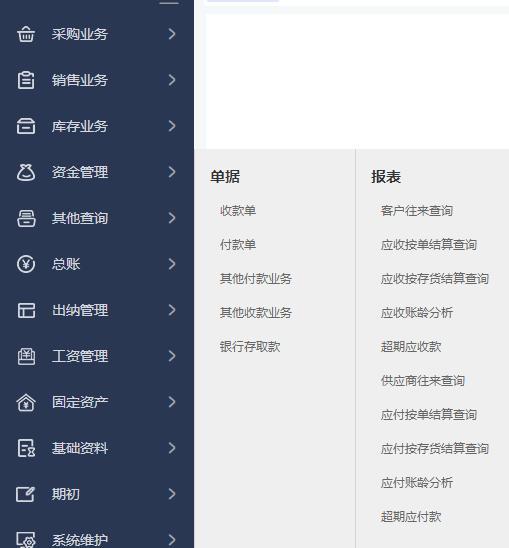The height and width of the screenshot is (548, 509).
Task: Select 总账 in the sidebar
Action: (x=66, y=264)
